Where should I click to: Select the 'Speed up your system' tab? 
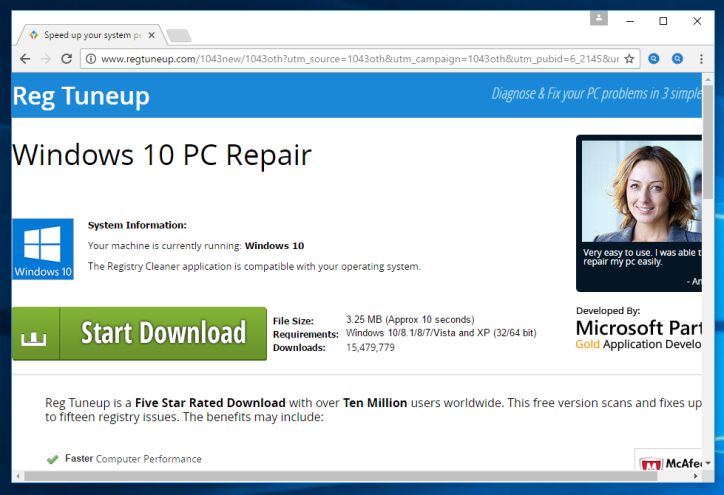[x=91, y=35]
